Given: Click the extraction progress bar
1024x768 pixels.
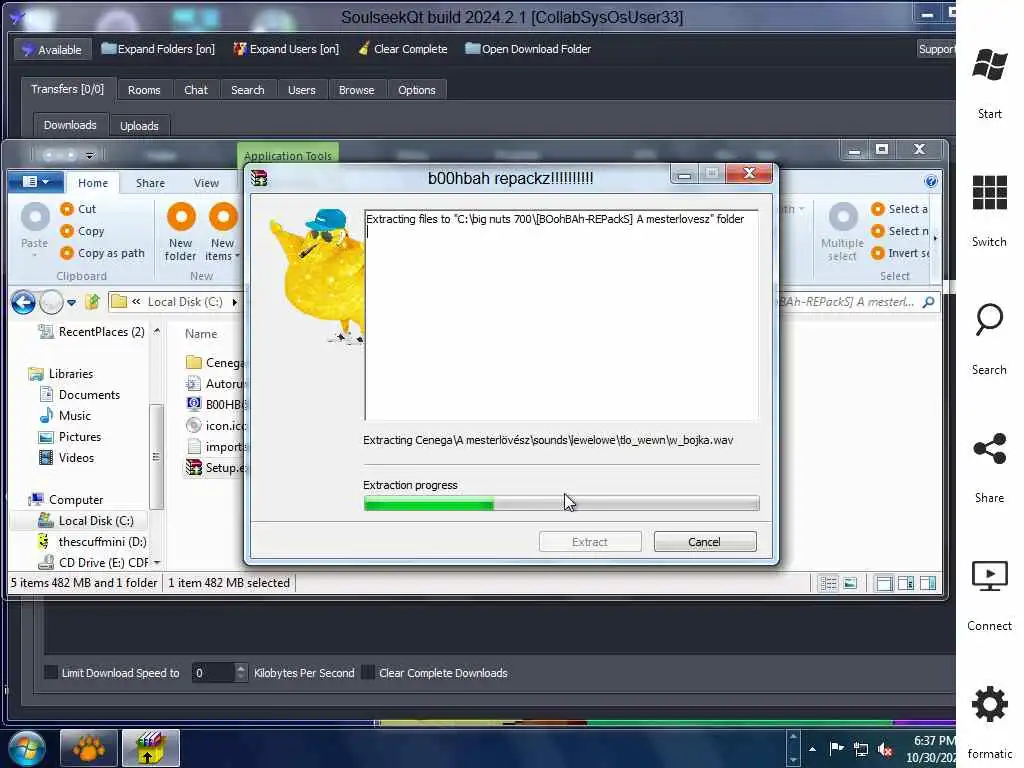Looking at the screenshot, I should [561, 503].
